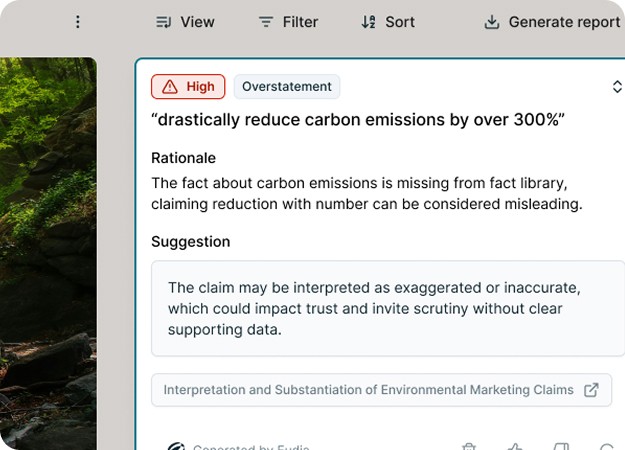Click the Generated by Eudia logo icon

point(176,447)
